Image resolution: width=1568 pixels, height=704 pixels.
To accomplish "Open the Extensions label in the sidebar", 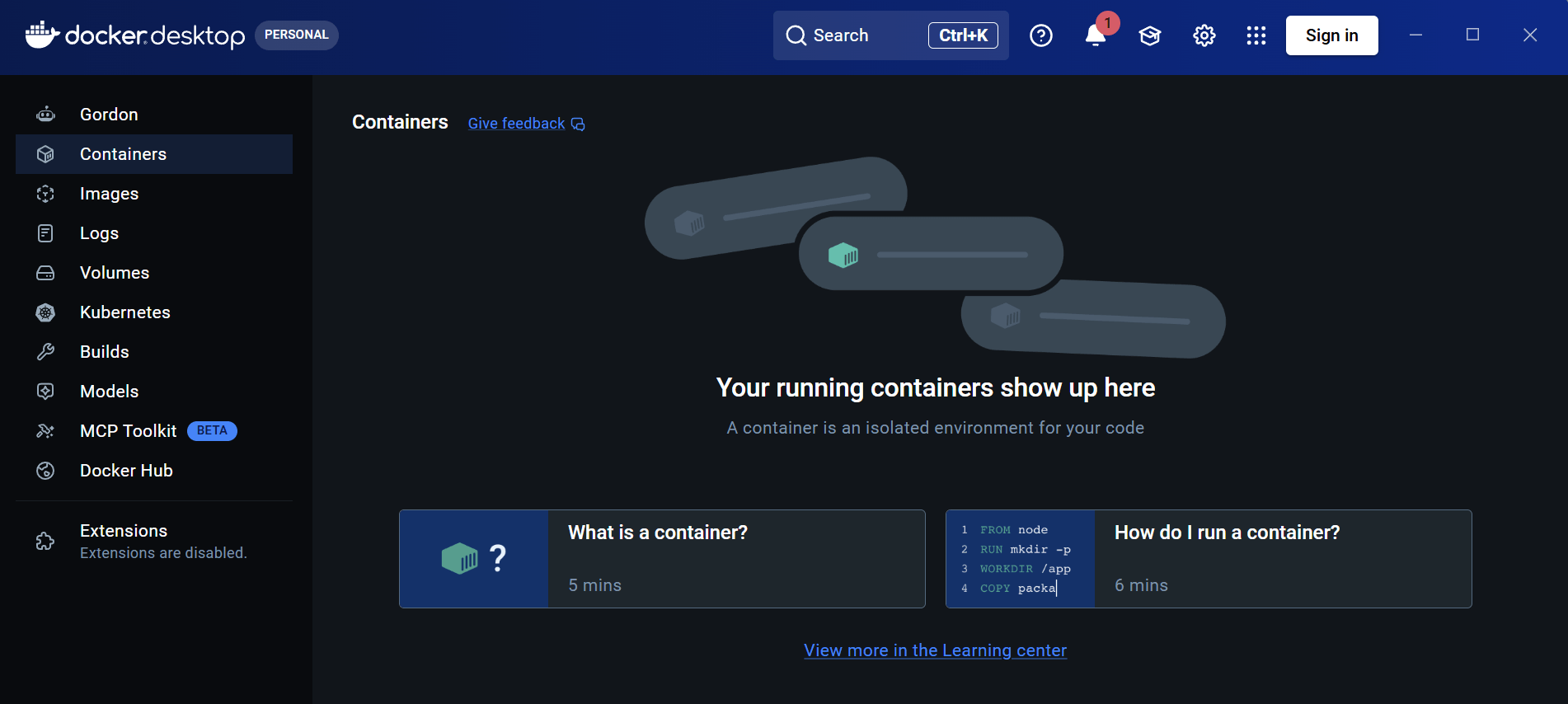I will pos(124,531).
